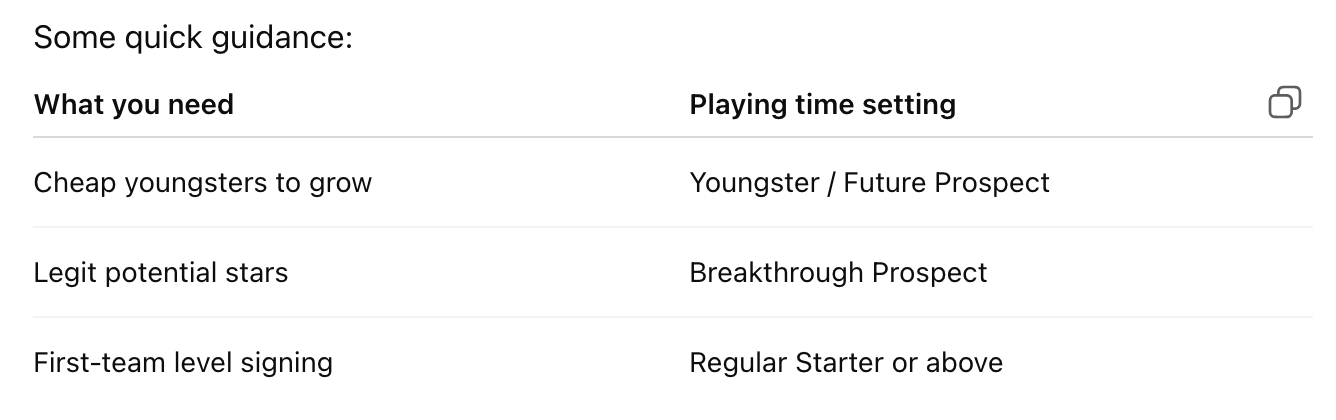Click the copy table icon

pyautogui.click(x=1284, y=103)
